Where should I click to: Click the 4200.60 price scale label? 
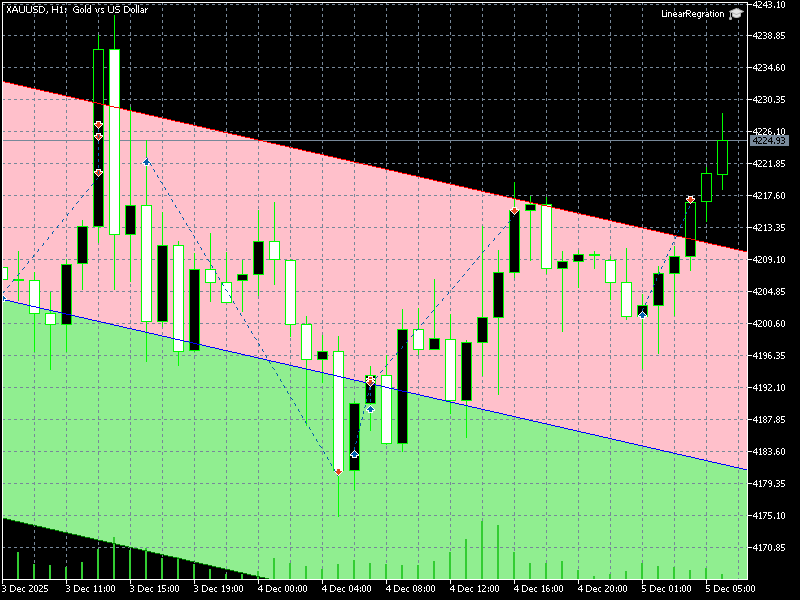(769, 323)
